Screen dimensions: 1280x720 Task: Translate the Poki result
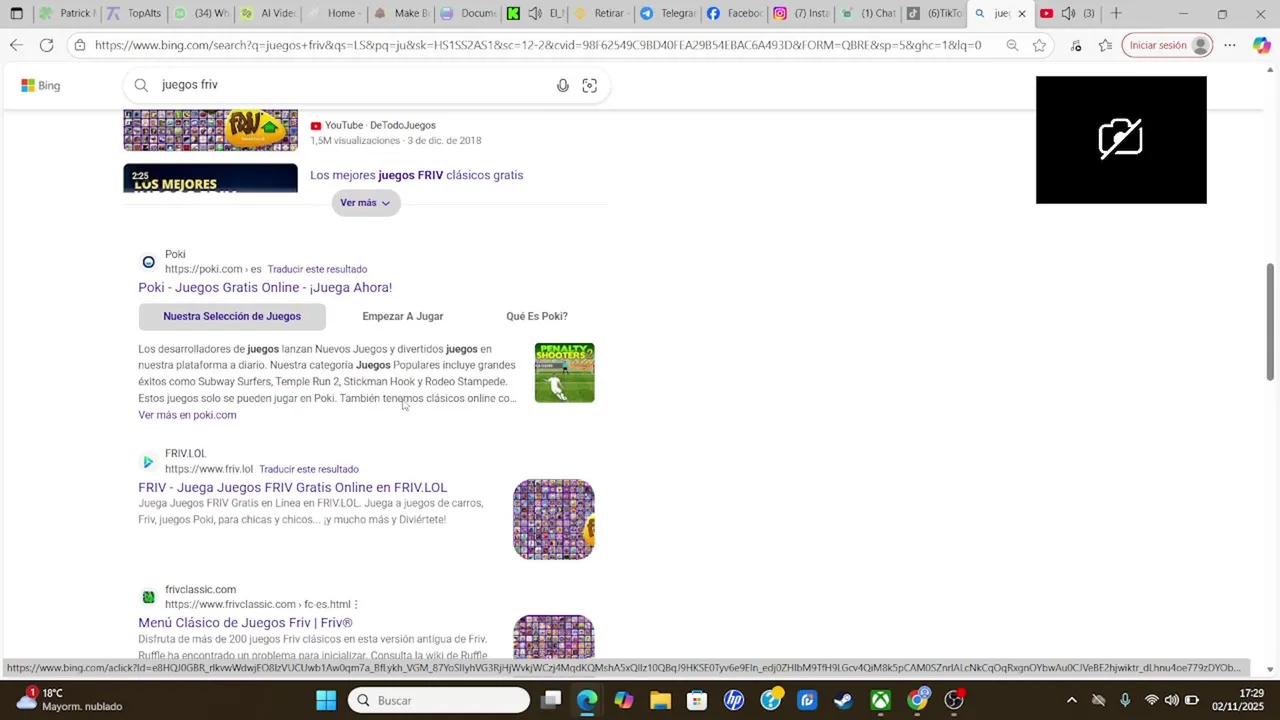click(317, 270)
